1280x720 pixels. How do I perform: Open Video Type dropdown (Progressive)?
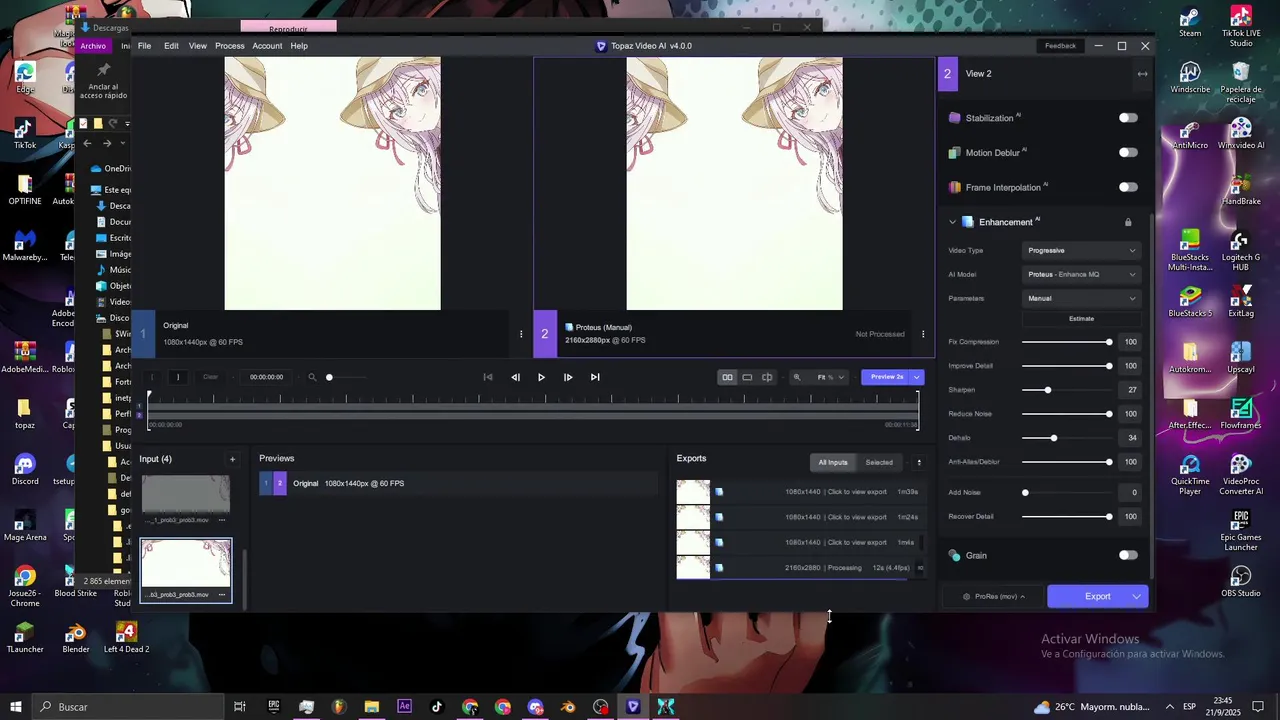(x=1082, y=250)
